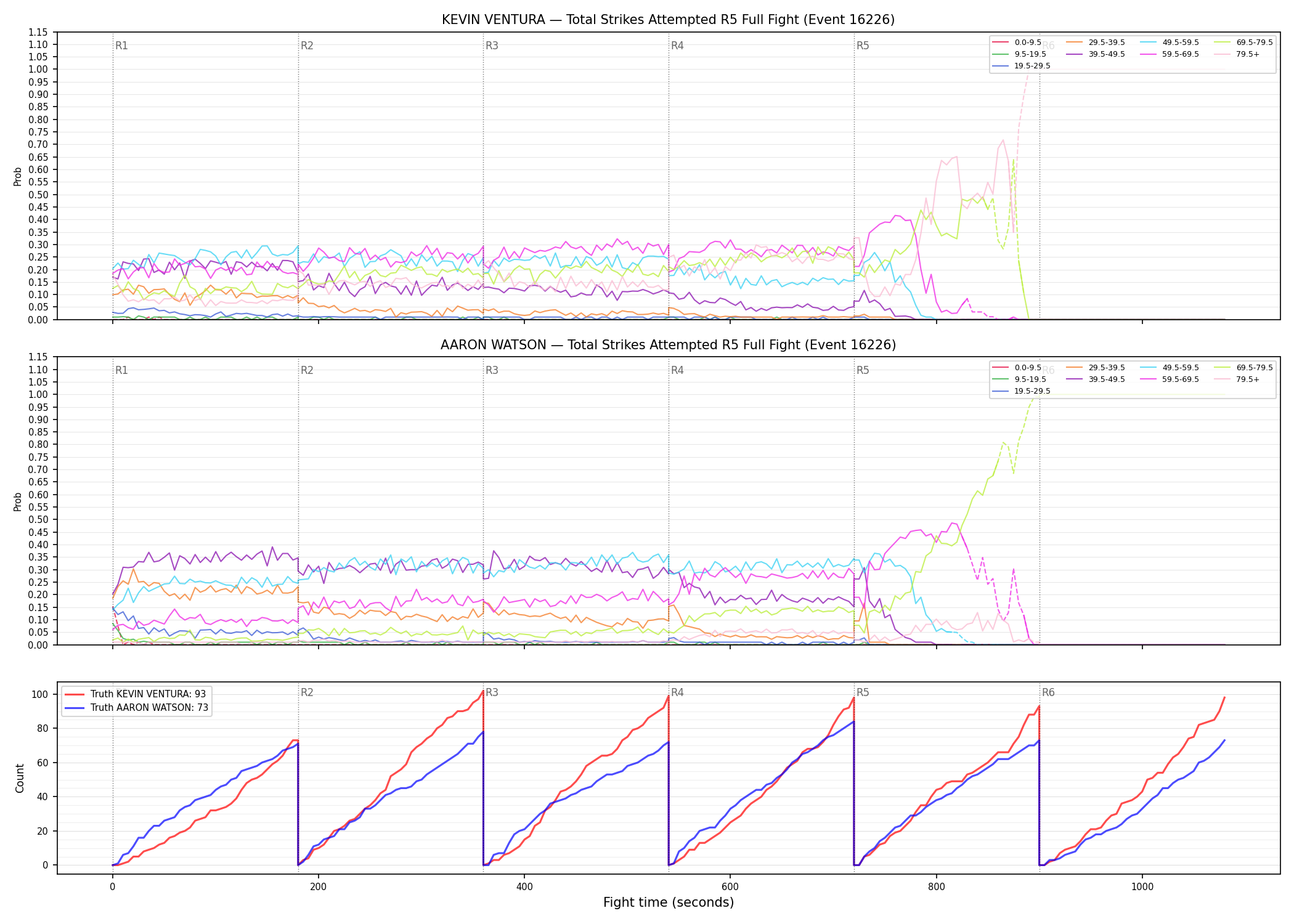Image resolution: width=1294 pixels, height=924 pixels.
Task: Click the Count axis tick label 60
Action: [x=43, y=763]
